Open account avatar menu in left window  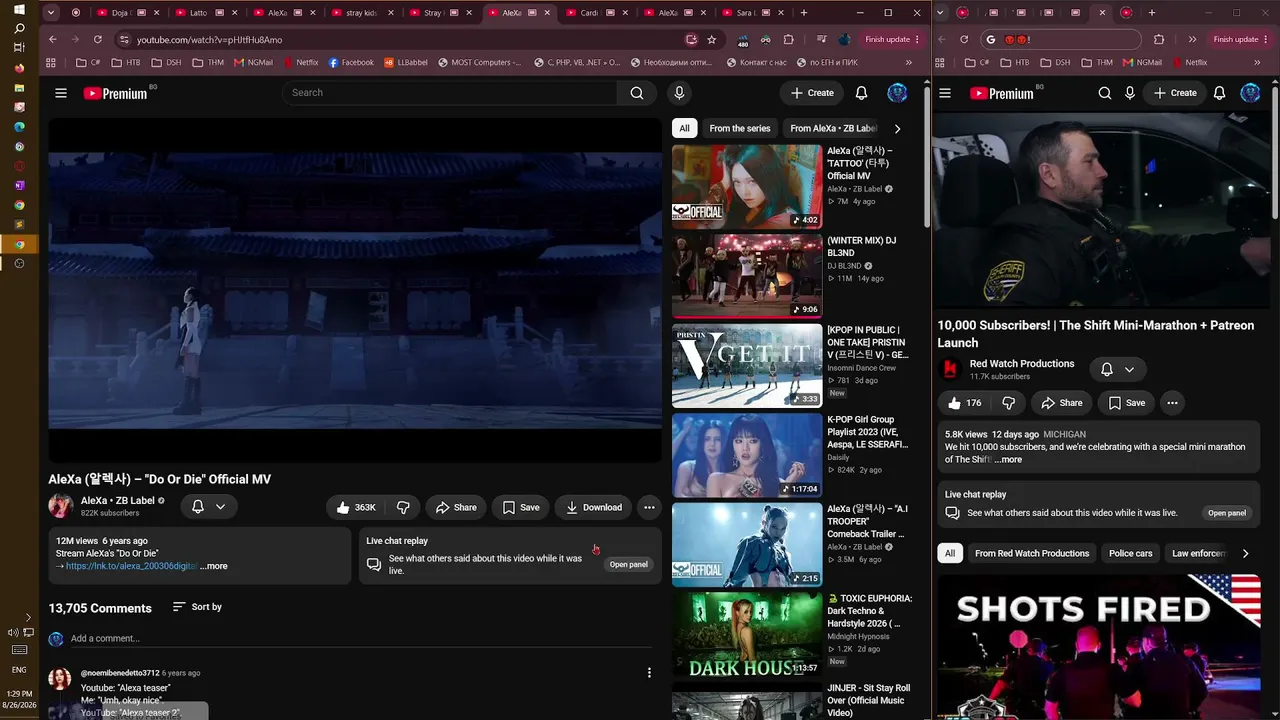(x=897, y=93)
